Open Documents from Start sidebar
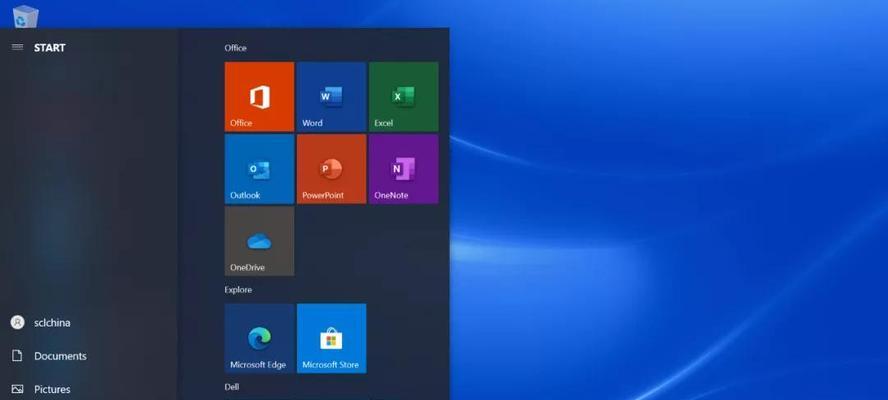 (49, 356)
